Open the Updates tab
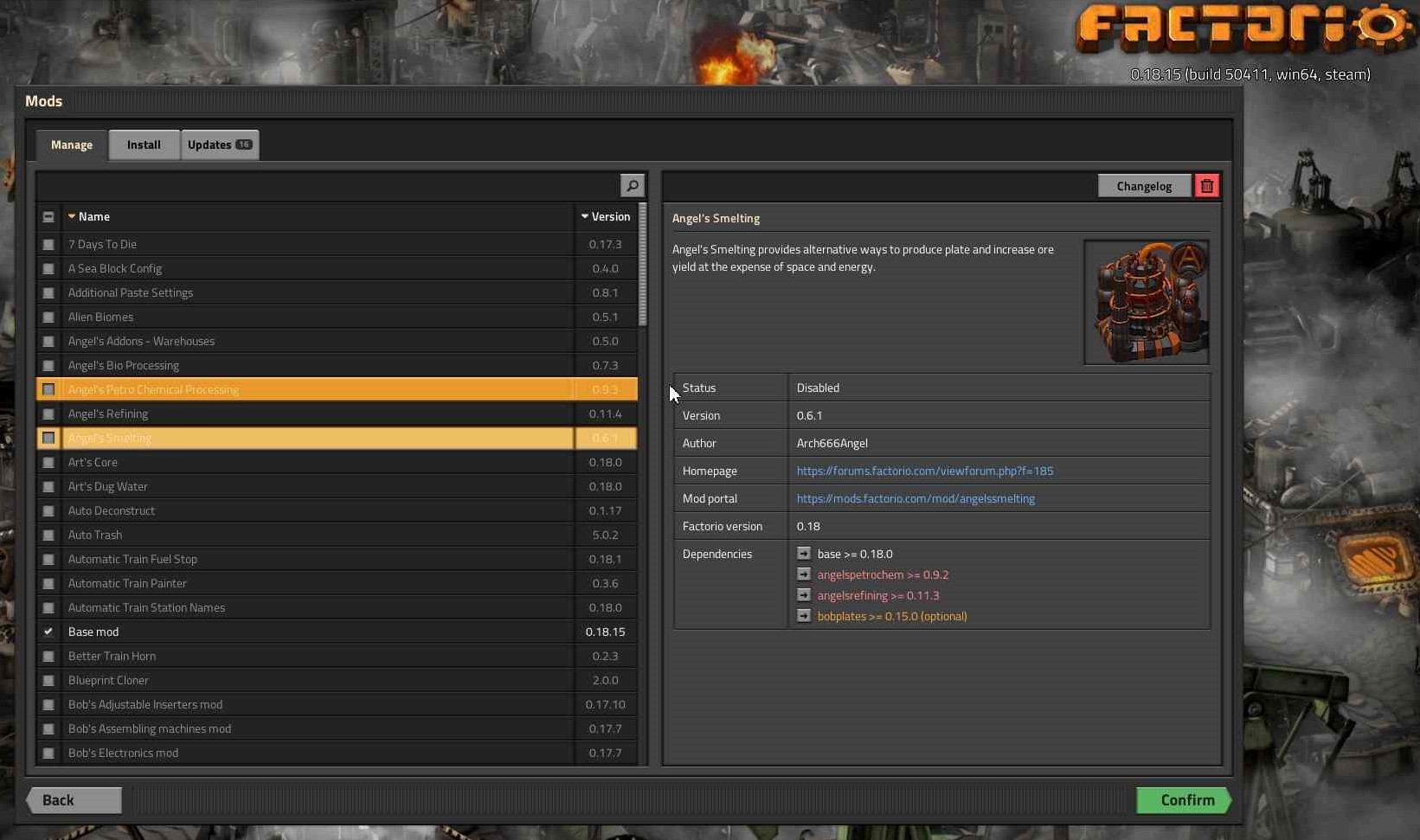This screenshot has width=1420, height=840. point(219,145)
